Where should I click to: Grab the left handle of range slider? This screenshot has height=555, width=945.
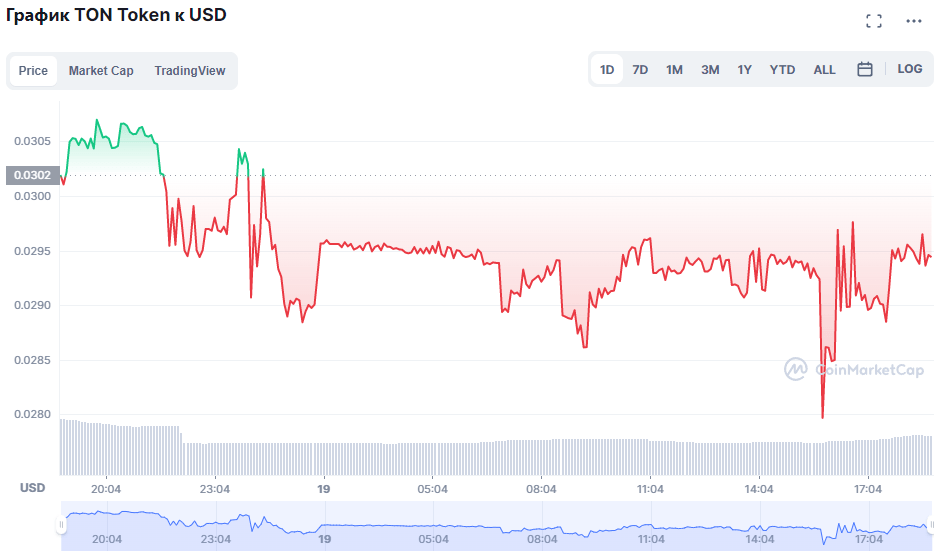[61, 525]
